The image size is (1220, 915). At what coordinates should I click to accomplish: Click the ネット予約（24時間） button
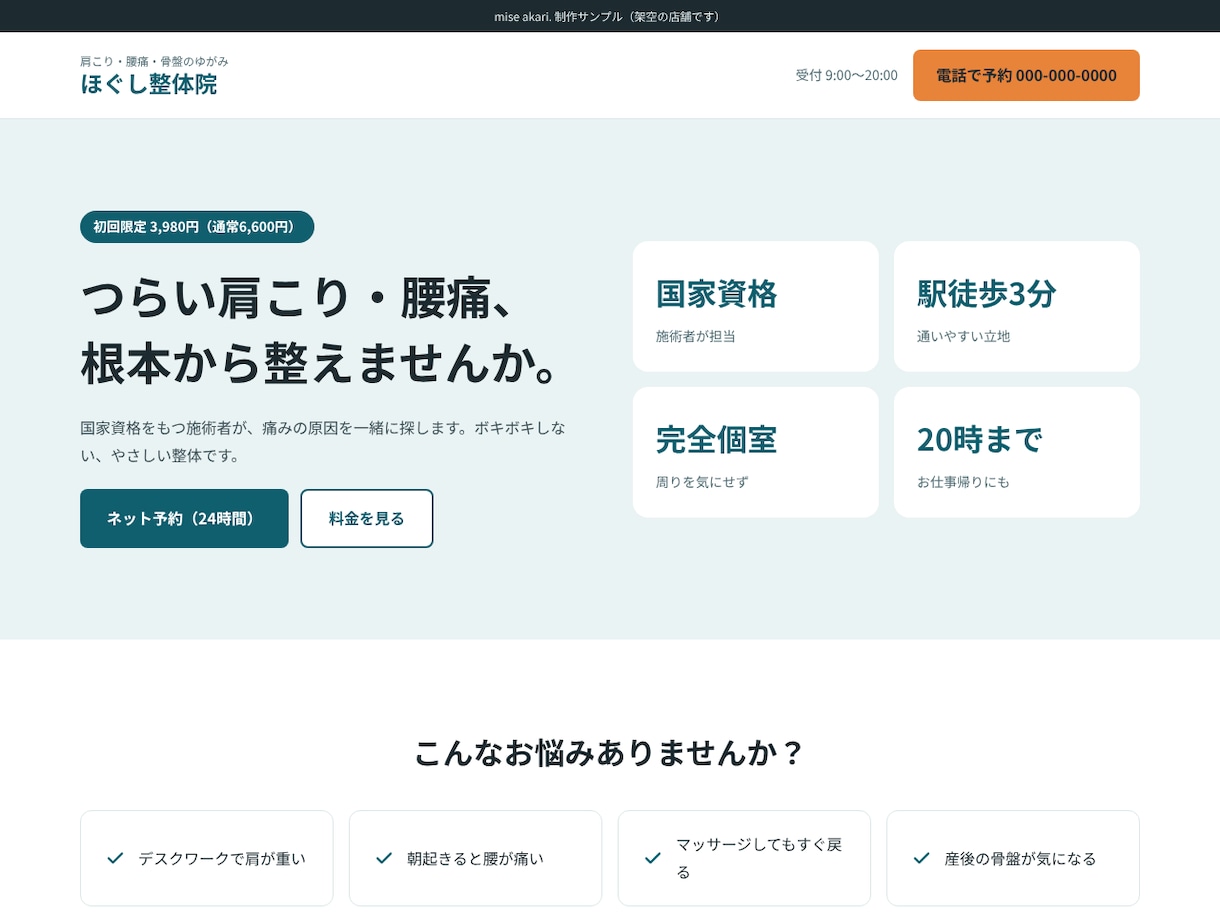pos(184,518)
